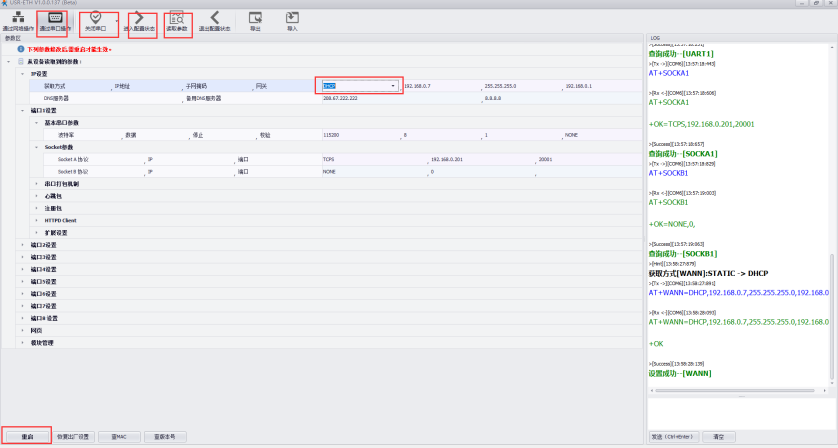Click the 通过网络操作 network operation icon
The image size is (838, 448).
(x=16, y=21)
